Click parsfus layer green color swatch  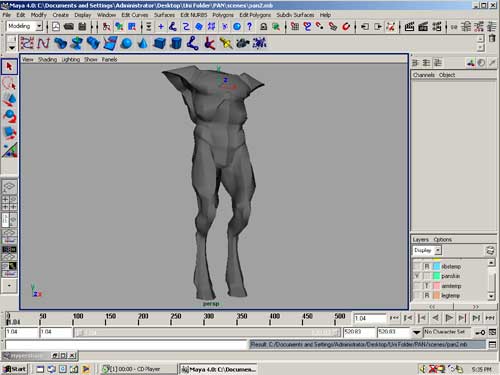click(x=436, y=276)
